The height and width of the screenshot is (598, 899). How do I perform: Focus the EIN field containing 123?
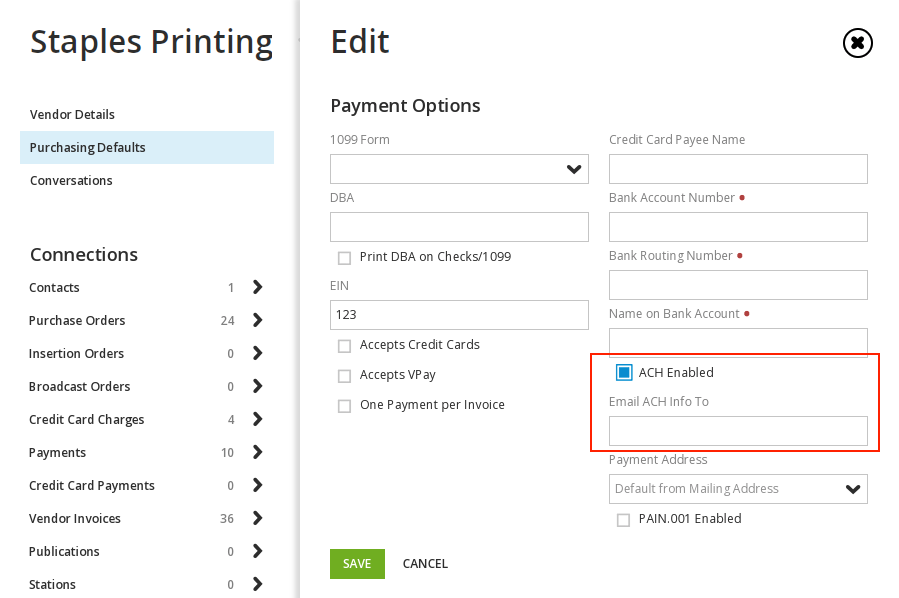click(459, 315)
